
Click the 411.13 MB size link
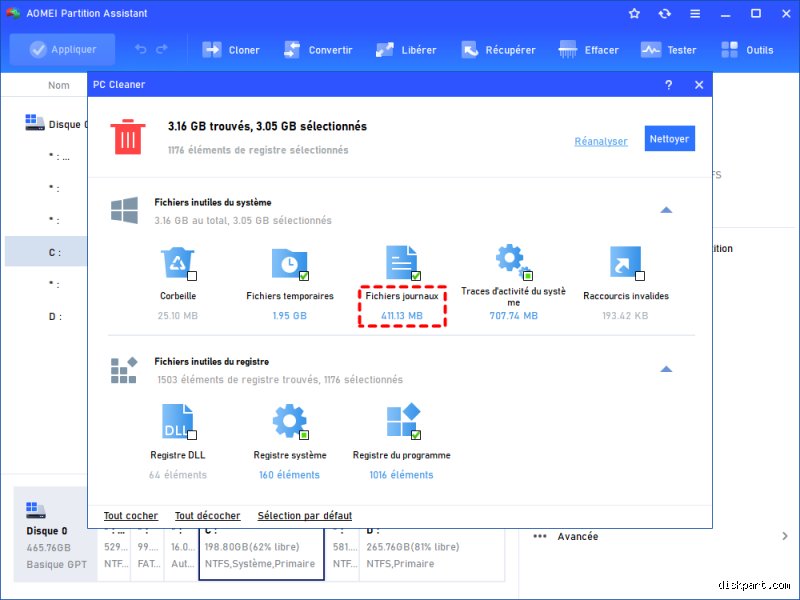pyautogui.click(x=402, y=315)
